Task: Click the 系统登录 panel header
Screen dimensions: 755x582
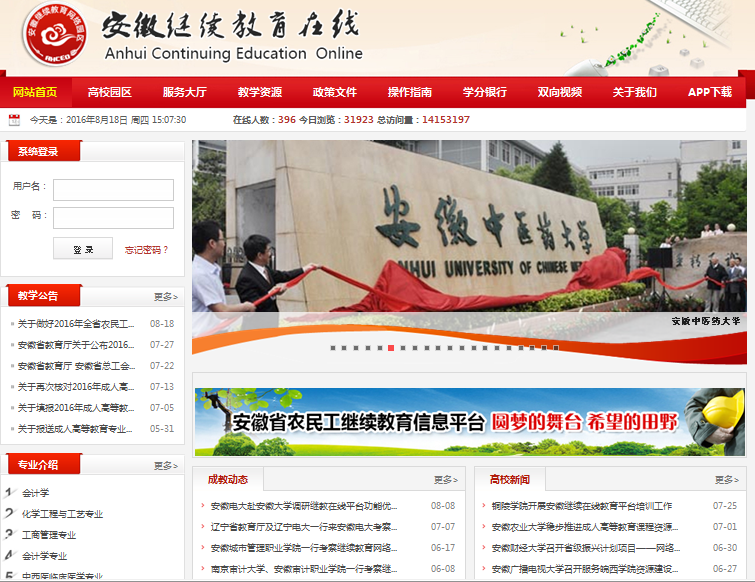Action: pos(44,151)
